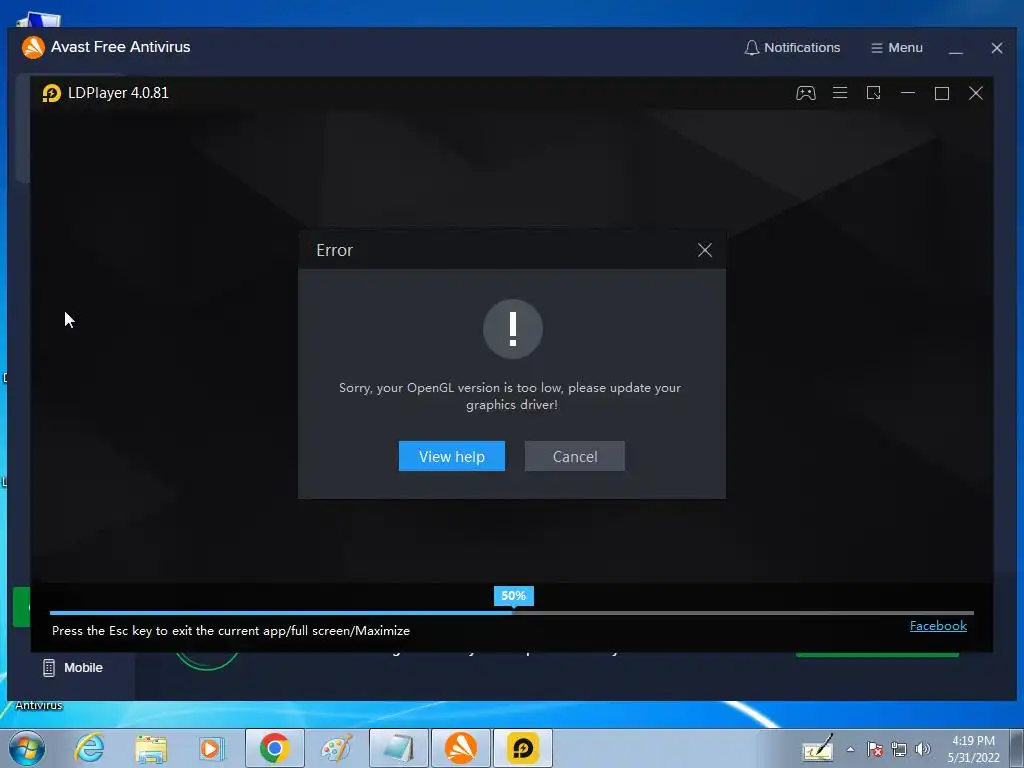This screenshot has width=1024, height=768.
Task: Select Mobile in Avast sidebar
Action: pos(72,667)
